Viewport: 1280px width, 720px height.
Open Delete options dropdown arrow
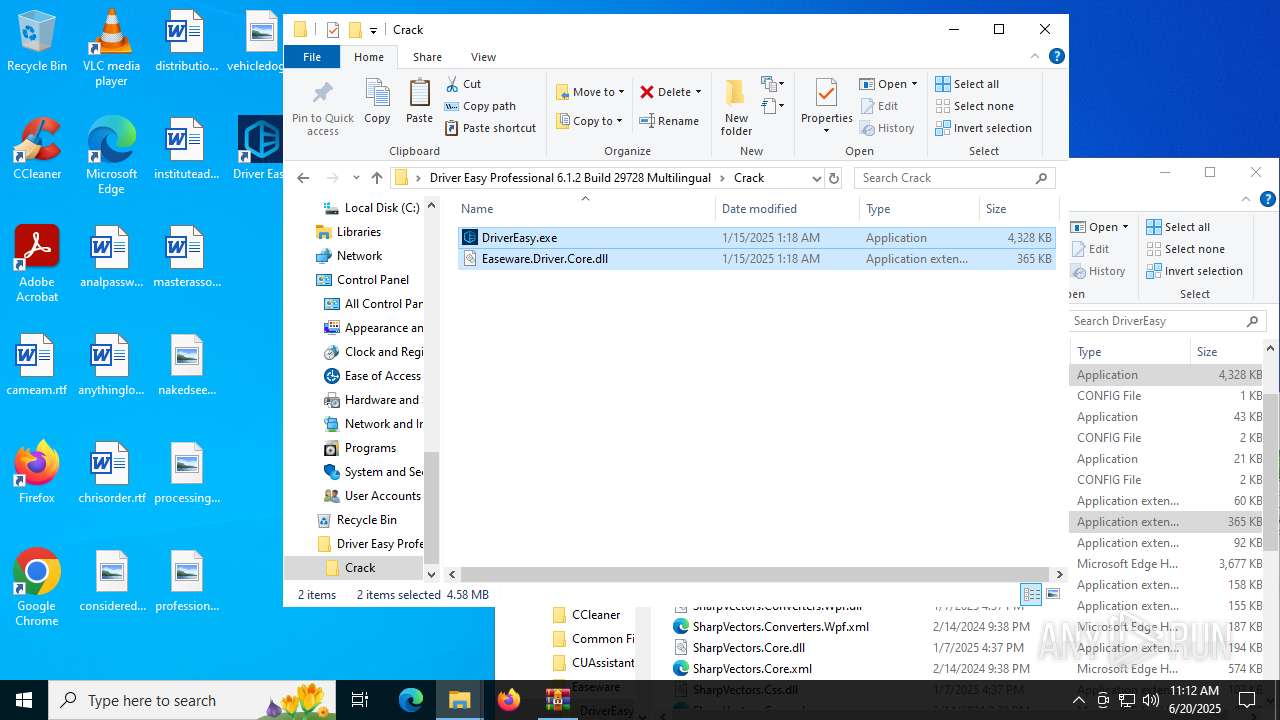point(698,92)
